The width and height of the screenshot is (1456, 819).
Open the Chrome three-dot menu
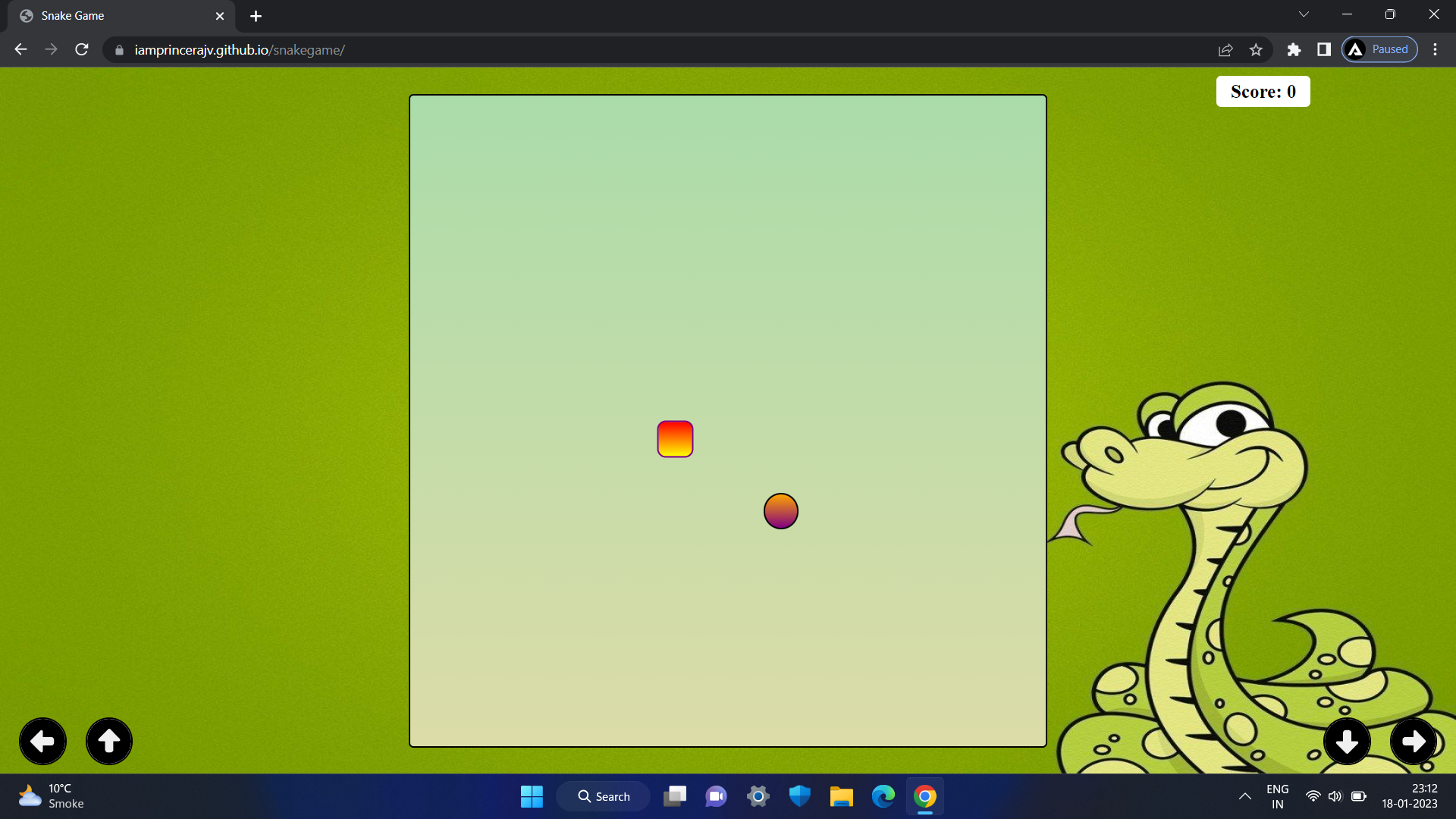[1435, 49]
